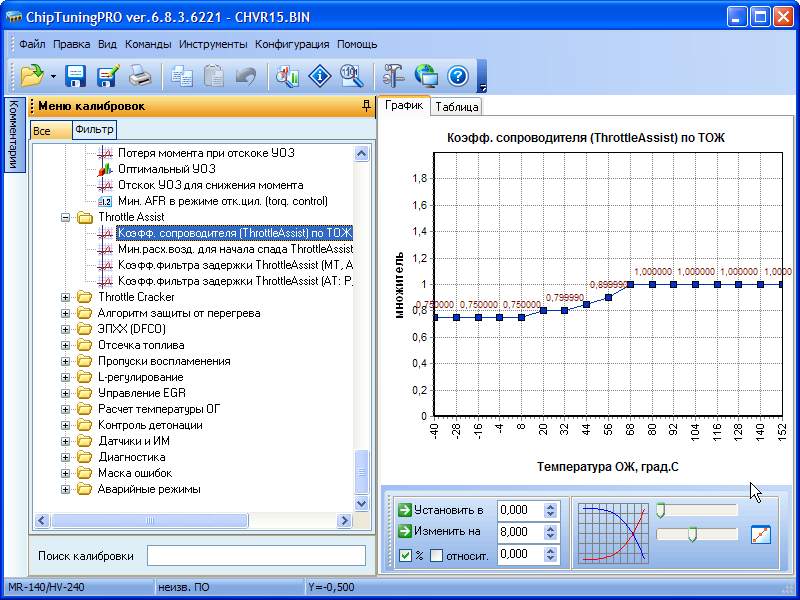Click the open file folder icon
Viewport: 800px width, 600px height.
[30, 76]
